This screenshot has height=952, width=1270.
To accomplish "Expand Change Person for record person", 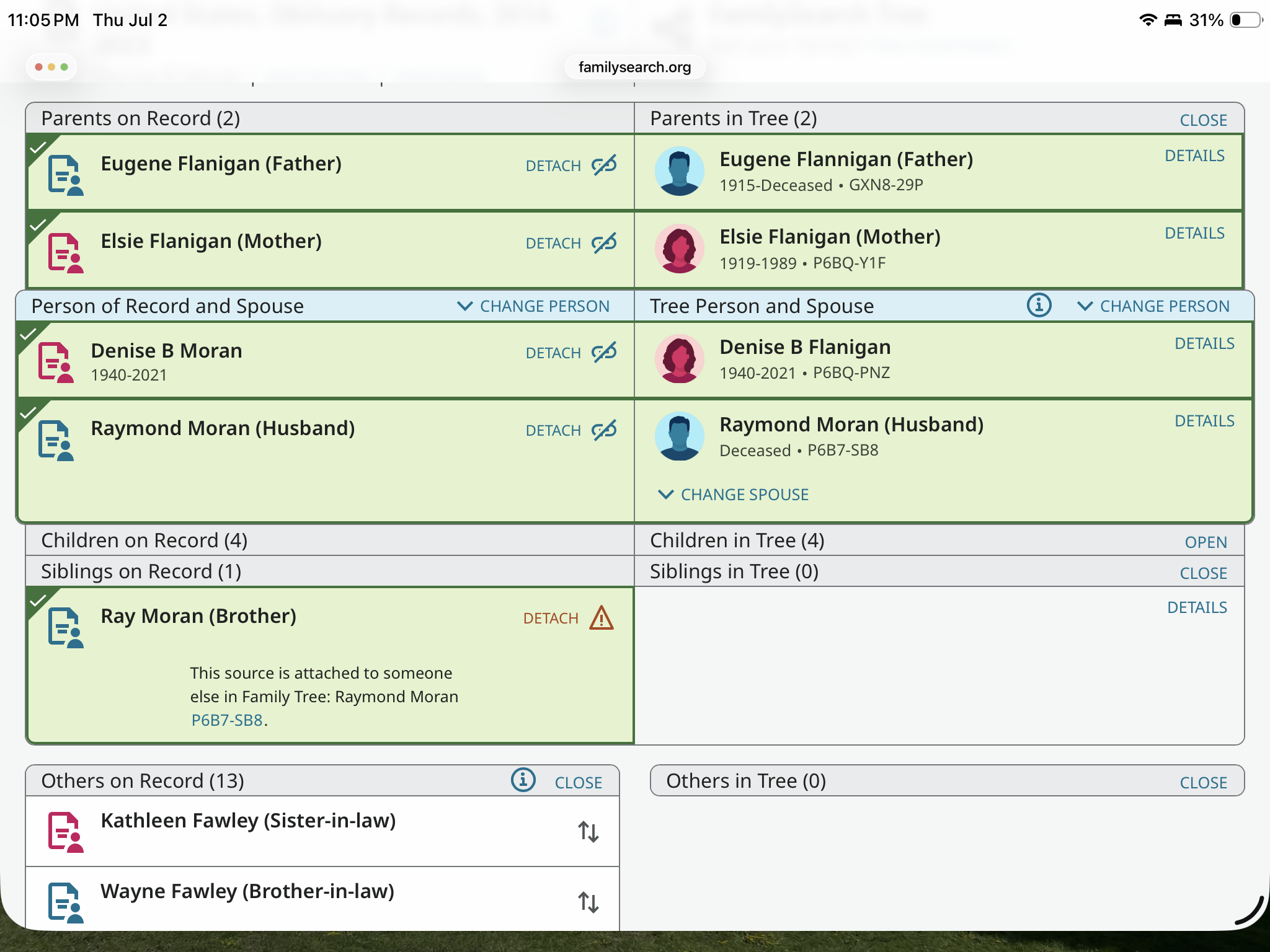I will (x=533, y=306).
